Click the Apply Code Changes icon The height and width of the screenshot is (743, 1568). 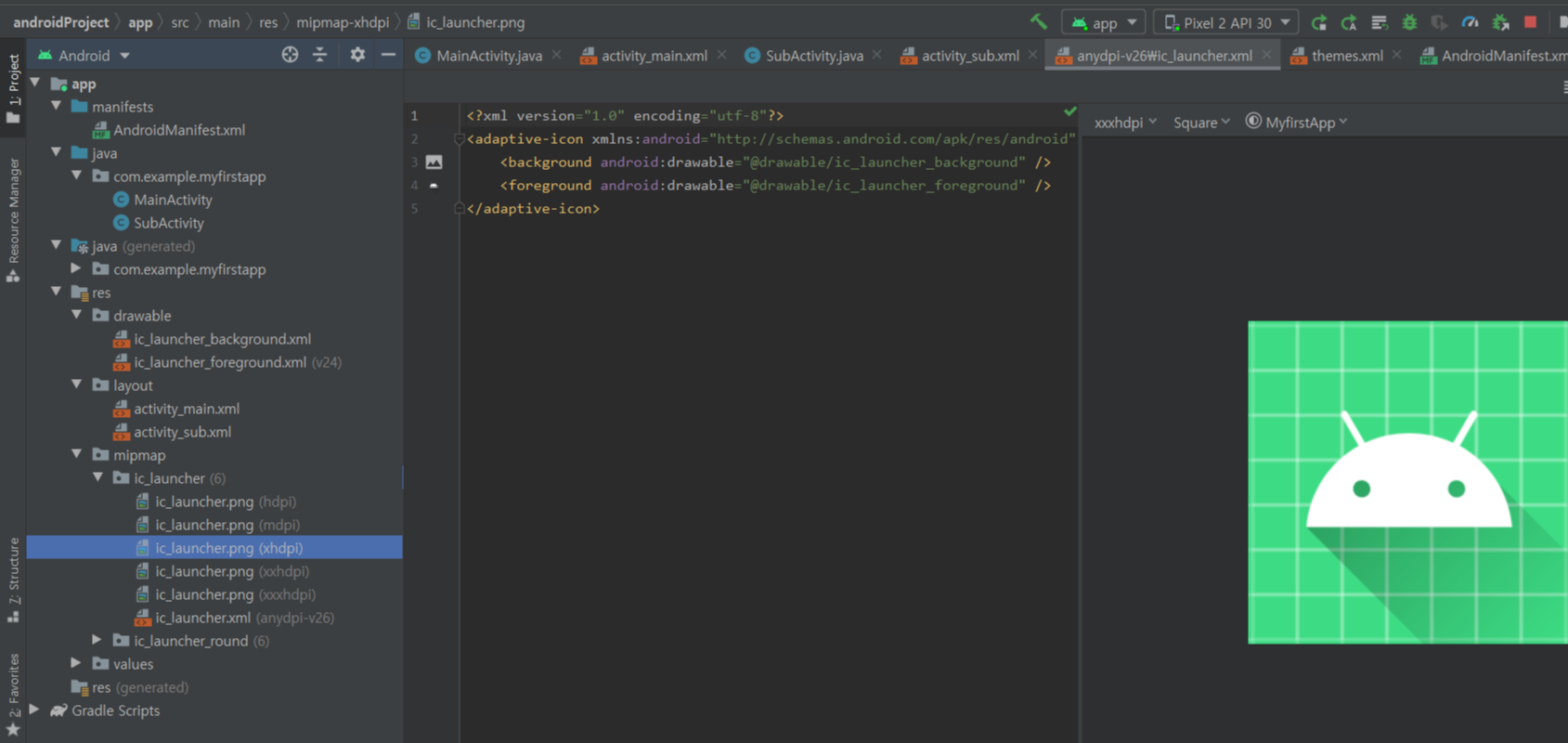[x=1379, y=22]
